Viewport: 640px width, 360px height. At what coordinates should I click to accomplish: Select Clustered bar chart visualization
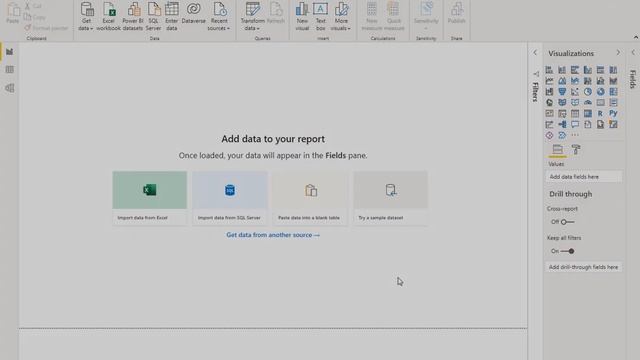575,70
